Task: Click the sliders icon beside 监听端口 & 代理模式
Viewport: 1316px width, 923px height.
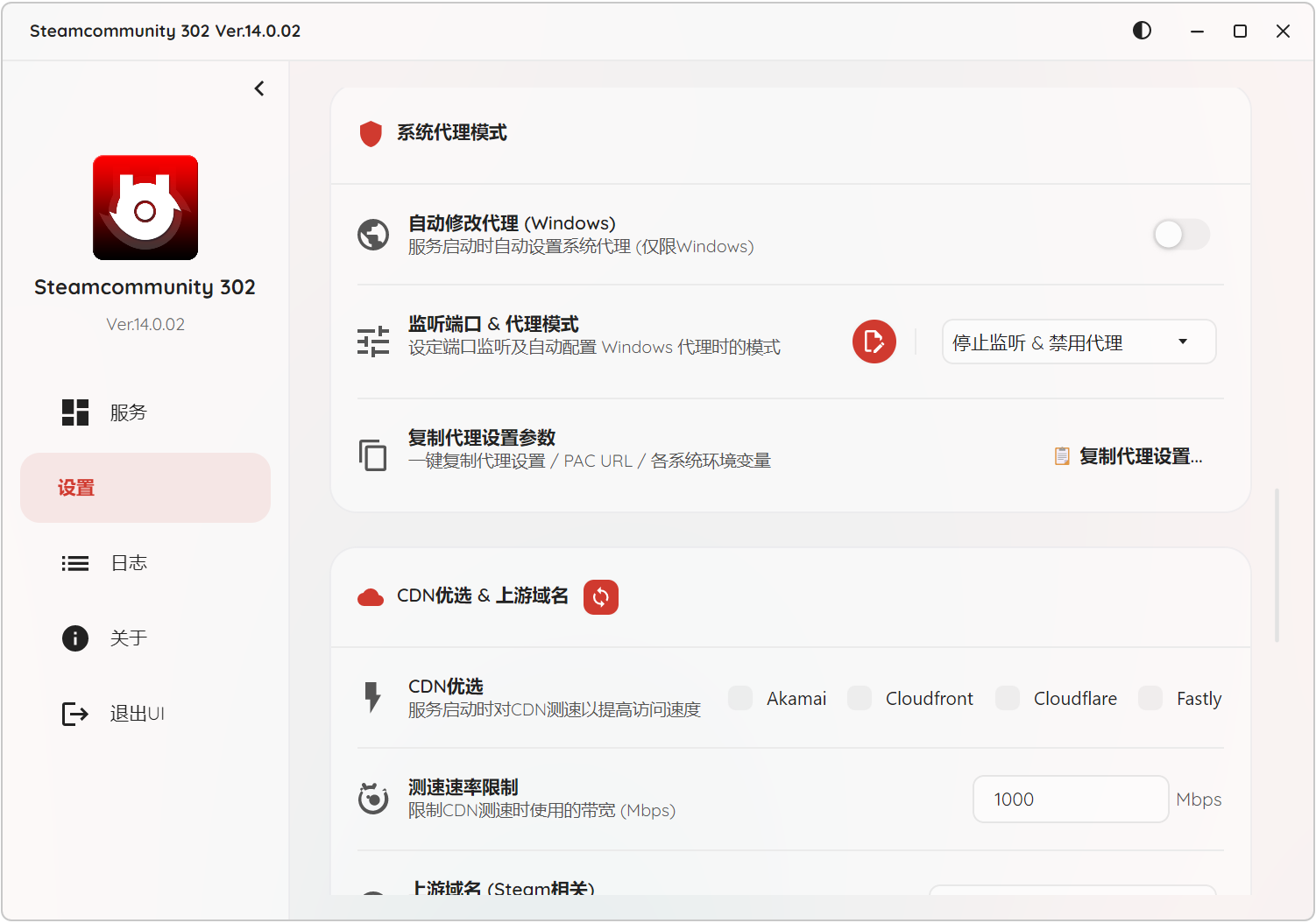Action: (373, 342)
